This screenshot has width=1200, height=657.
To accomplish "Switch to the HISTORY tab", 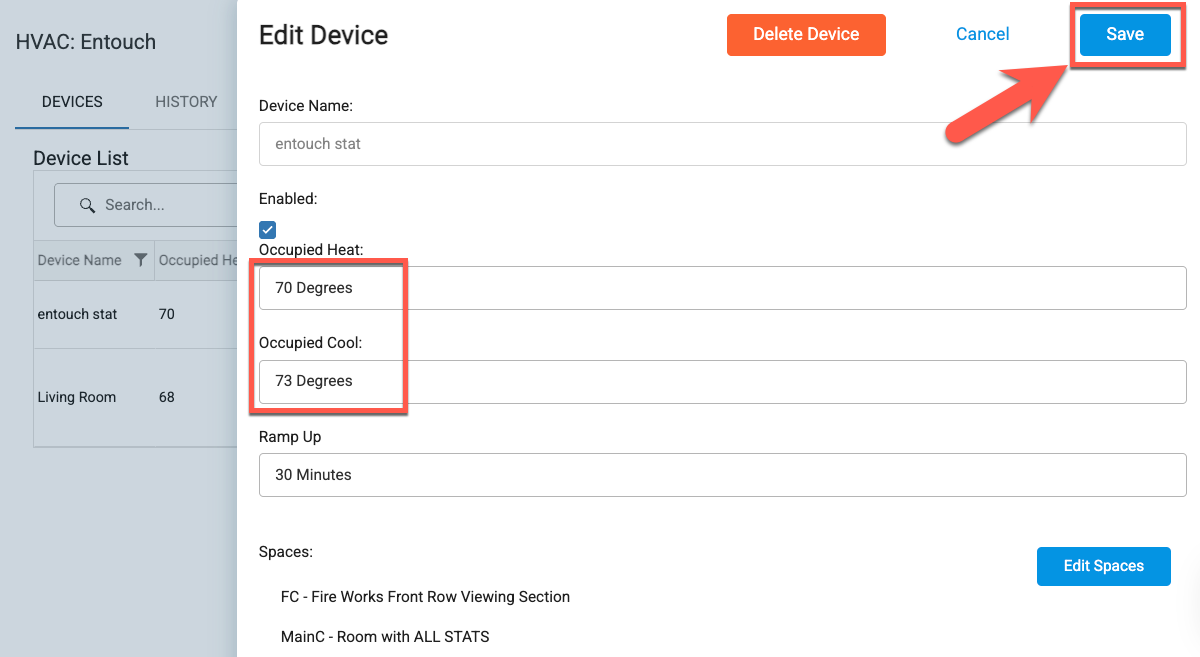I will (x=186, y=102).
